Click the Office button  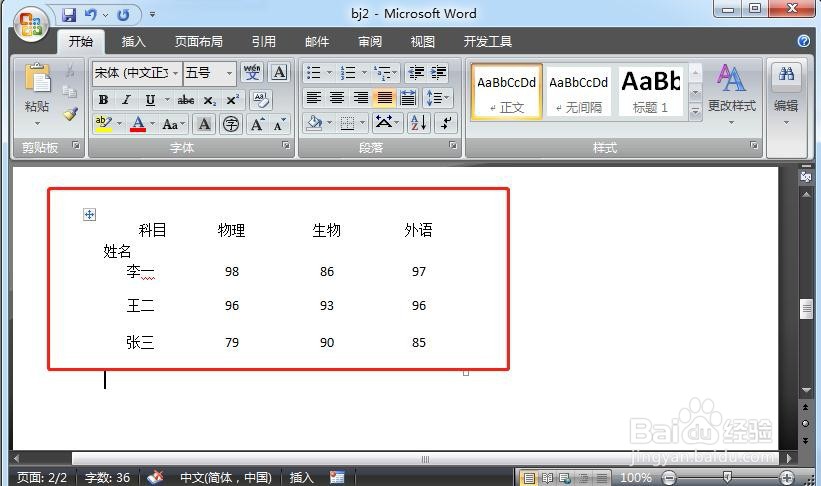point(30,24)
